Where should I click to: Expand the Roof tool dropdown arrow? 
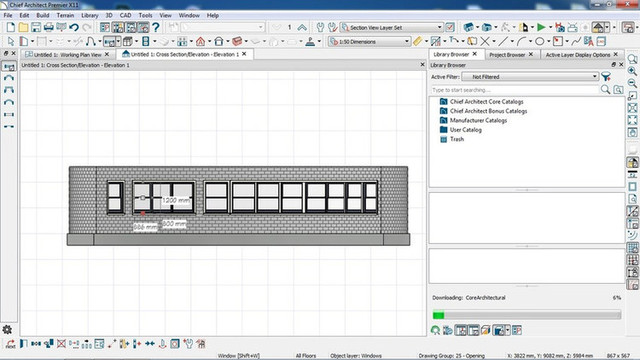[x=209, y=41]
